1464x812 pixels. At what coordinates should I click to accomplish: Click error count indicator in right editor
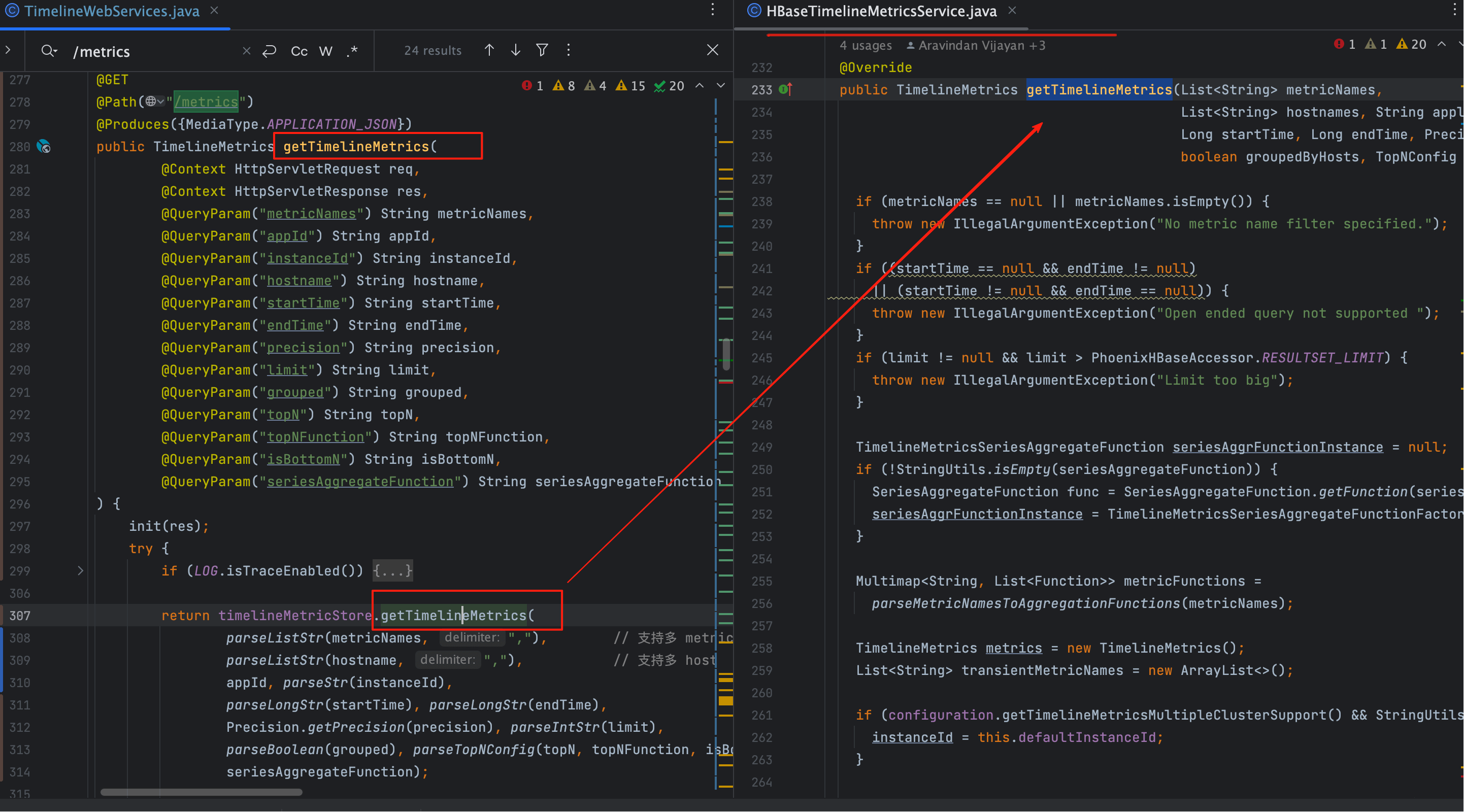coord(1345,44)
